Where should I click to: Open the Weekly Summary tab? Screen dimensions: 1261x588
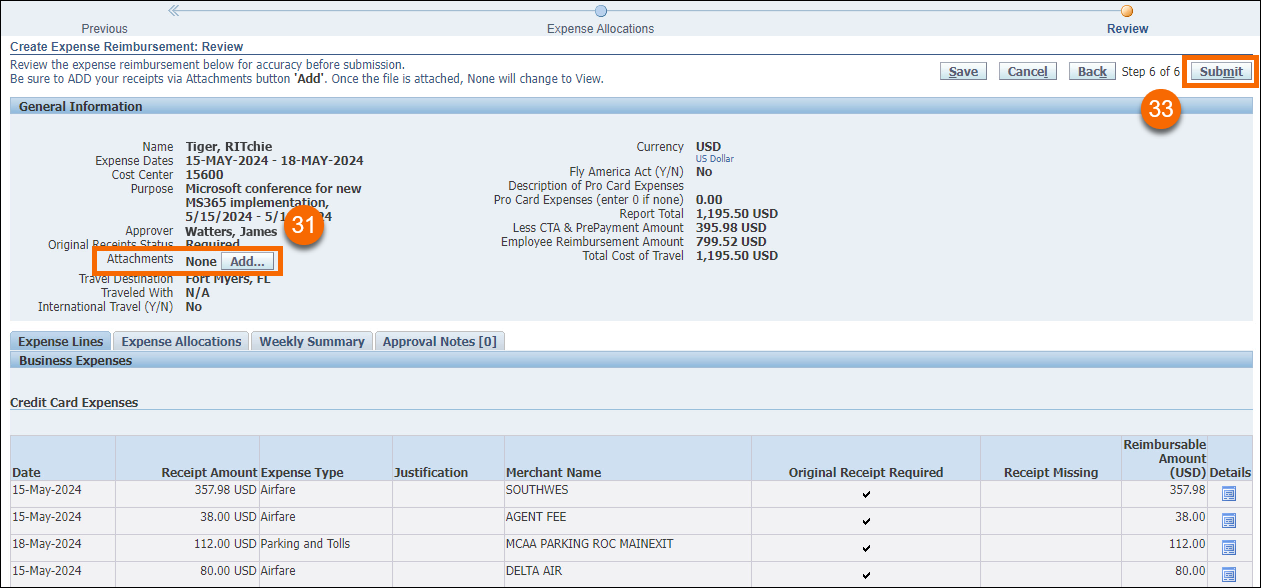coord(312,341)
